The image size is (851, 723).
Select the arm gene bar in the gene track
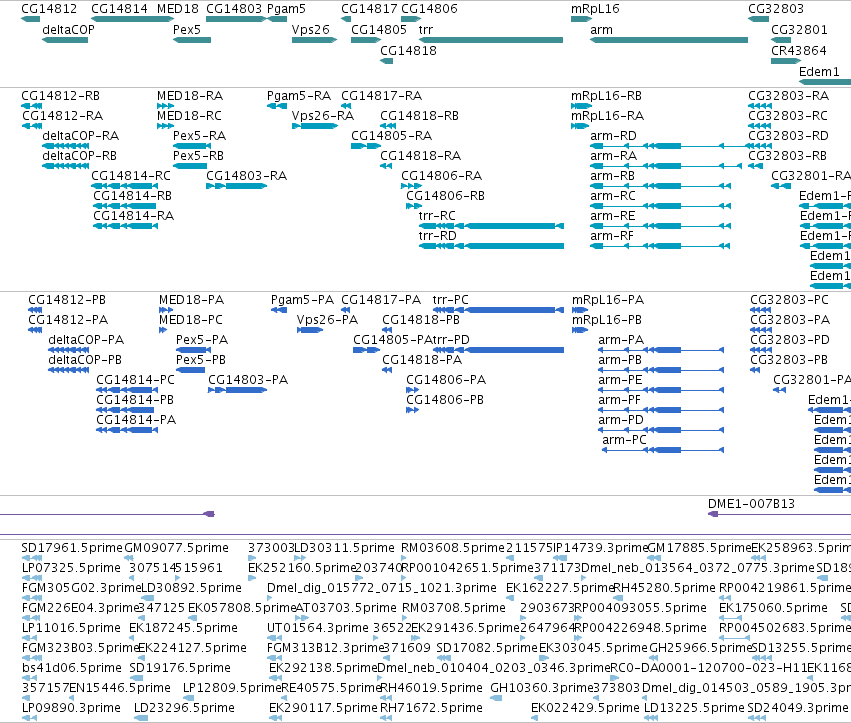[x=669, y=40]
